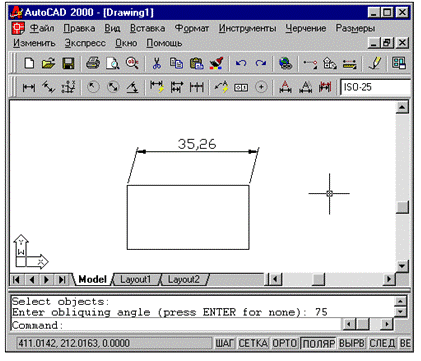Screen dimensions: 421x361
Task: Open a file with Open icon
Action: coord(49,63)
